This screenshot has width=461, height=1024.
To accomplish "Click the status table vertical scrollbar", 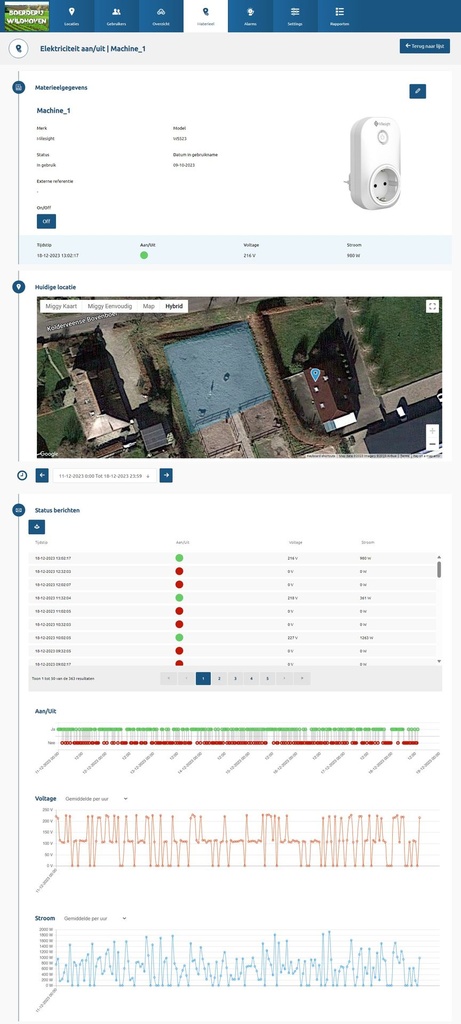I will [439, 569].
